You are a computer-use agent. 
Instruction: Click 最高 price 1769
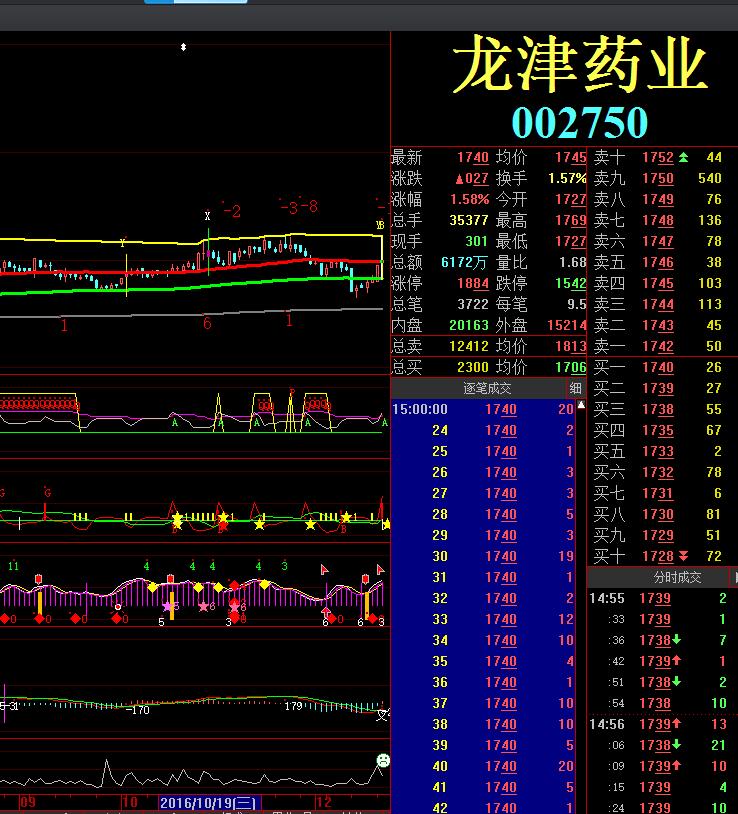click(570, 220)
